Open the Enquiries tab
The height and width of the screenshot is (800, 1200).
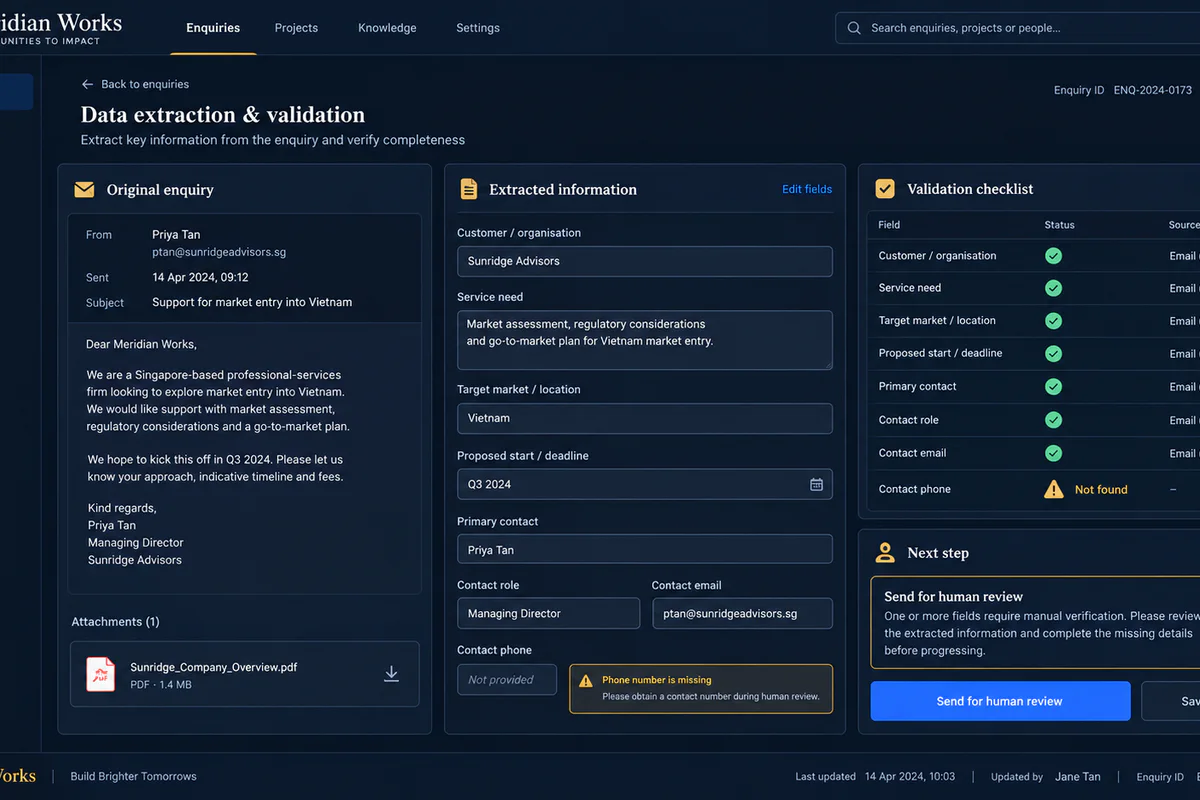(213, 28)
